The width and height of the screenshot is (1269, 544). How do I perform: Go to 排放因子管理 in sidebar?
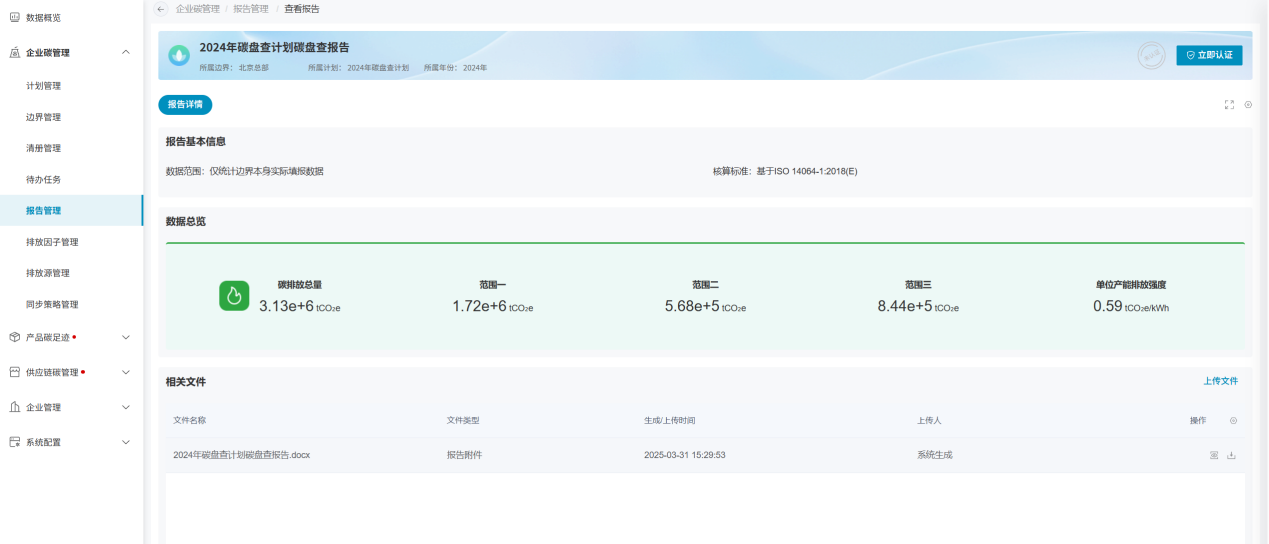[x=52, y=242]
